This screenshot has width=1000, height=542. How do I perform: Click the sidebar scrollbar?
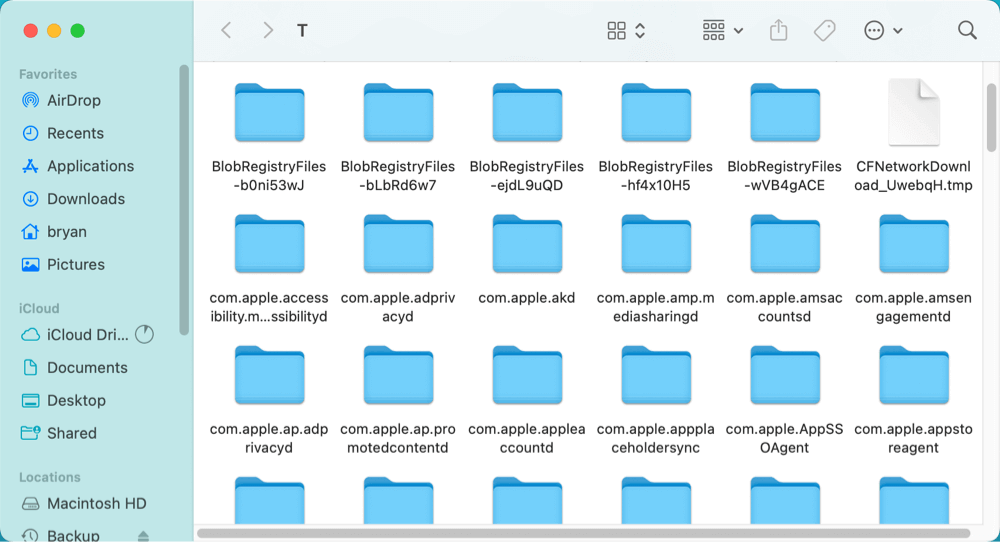[x=184, y=200]
